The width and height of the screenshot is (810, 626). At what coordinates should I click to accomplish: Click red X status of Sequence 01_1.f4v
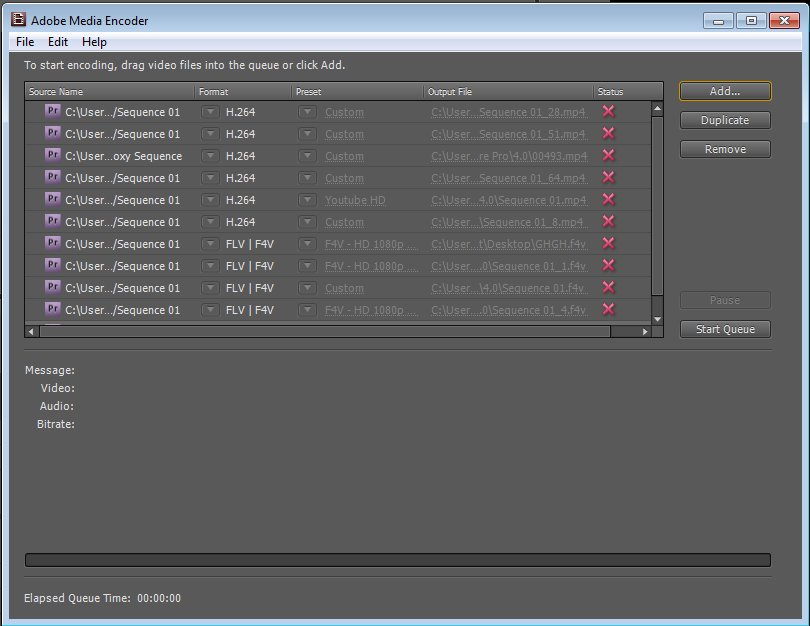pyautogui.click(x=609, y=265)
